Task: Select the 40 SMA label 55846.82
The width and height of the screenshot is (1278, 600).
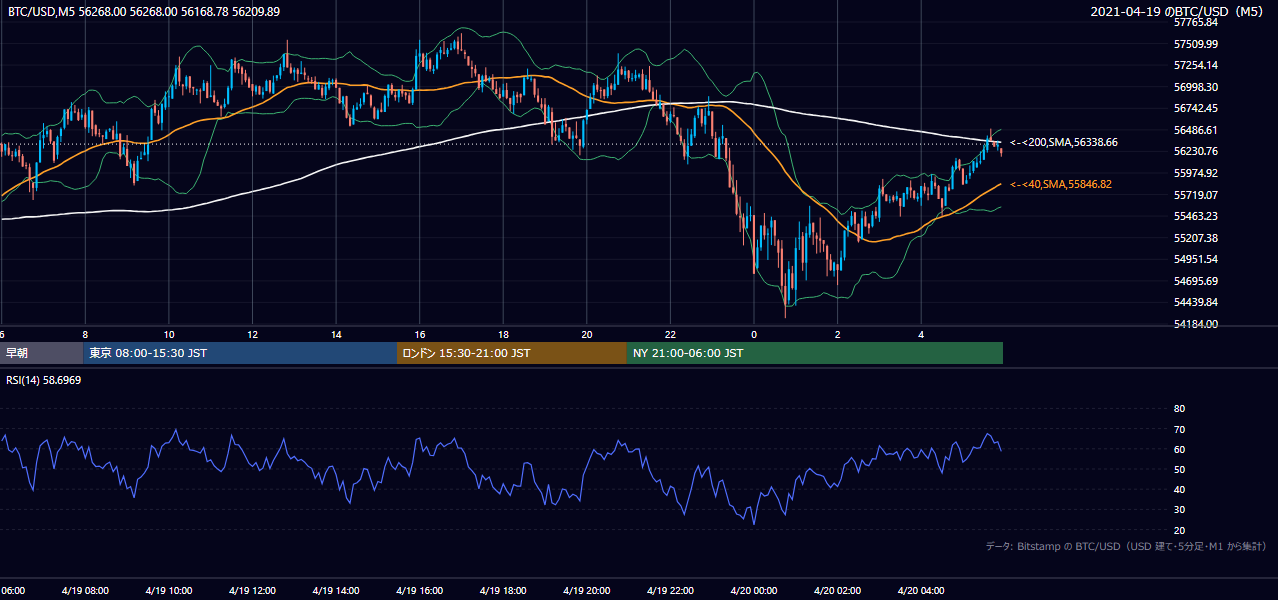Action: pos(1061,185)
